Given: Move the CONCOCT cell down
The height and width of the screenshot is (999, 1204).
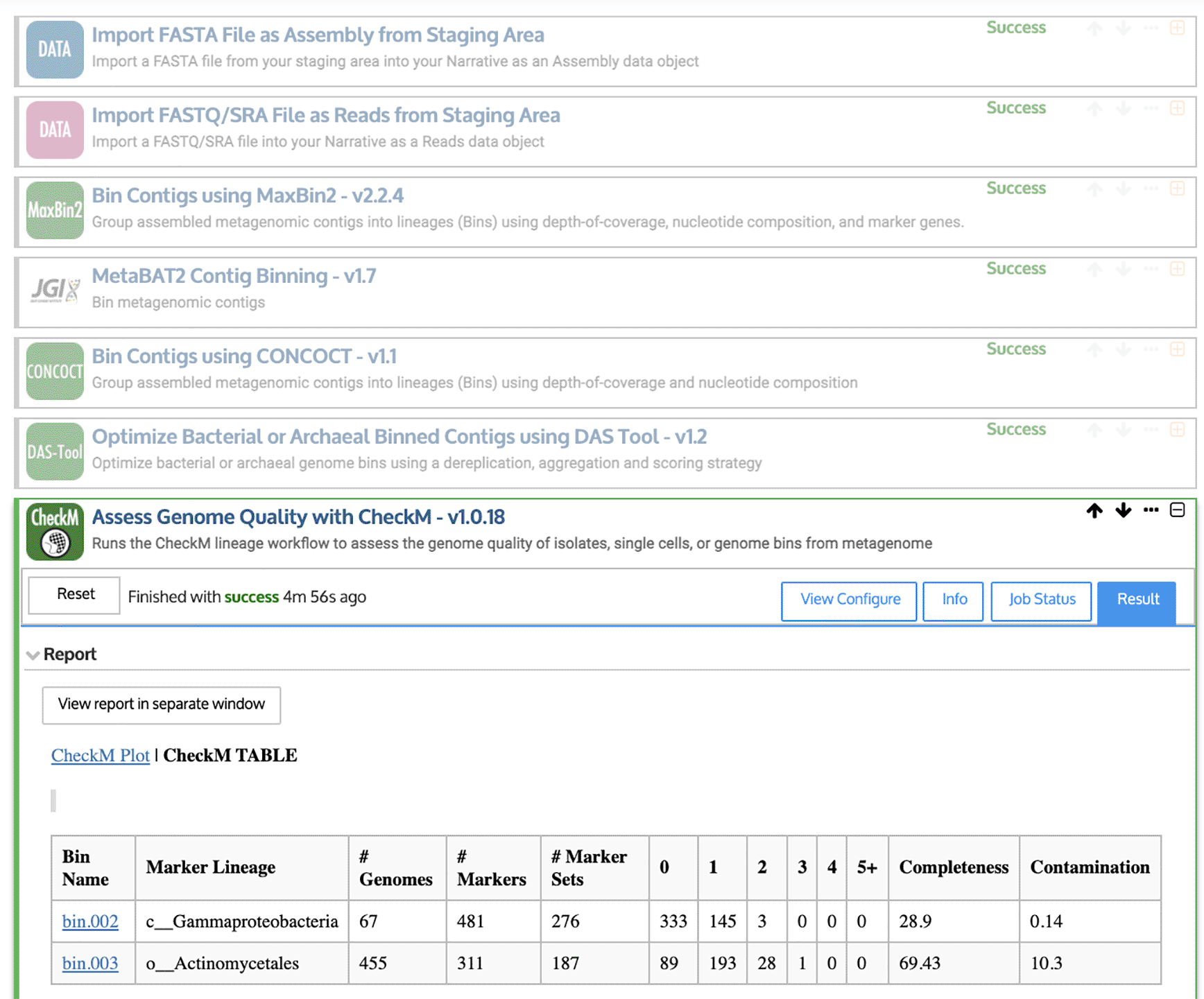Looking at the screenshot, I should (1124, 350).
